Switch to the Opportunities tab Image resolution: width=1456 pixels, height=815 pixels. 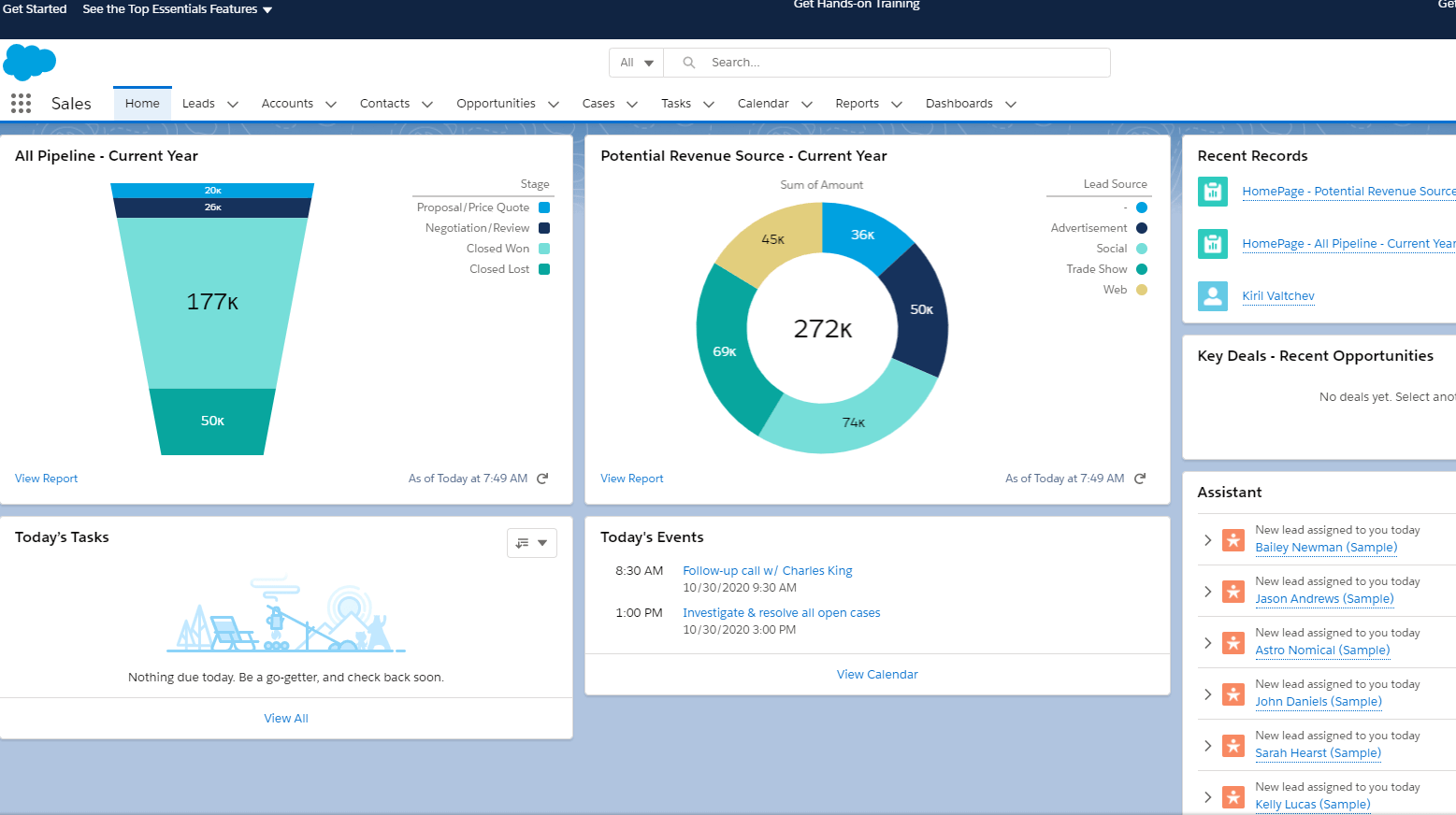(496, 104)
